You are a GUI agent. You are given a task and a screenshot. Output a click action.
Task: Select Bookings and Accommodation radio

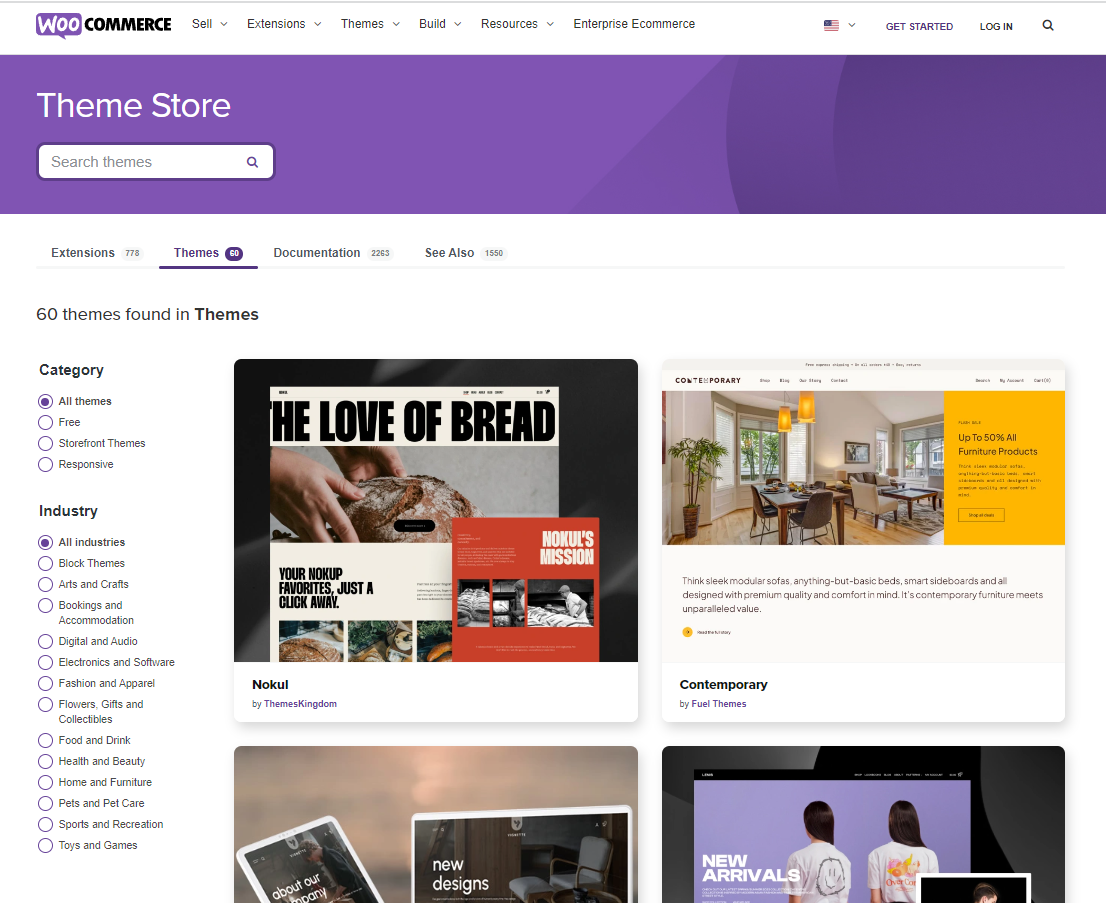[x=45, y=606]
